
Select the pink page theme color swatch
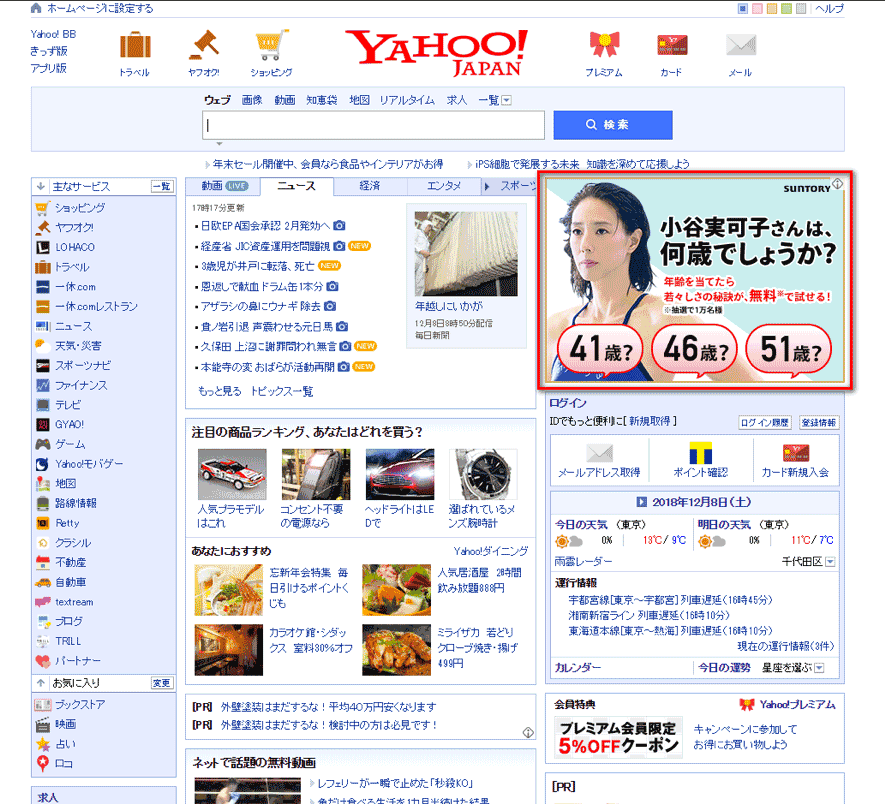[x=757, y=9]
